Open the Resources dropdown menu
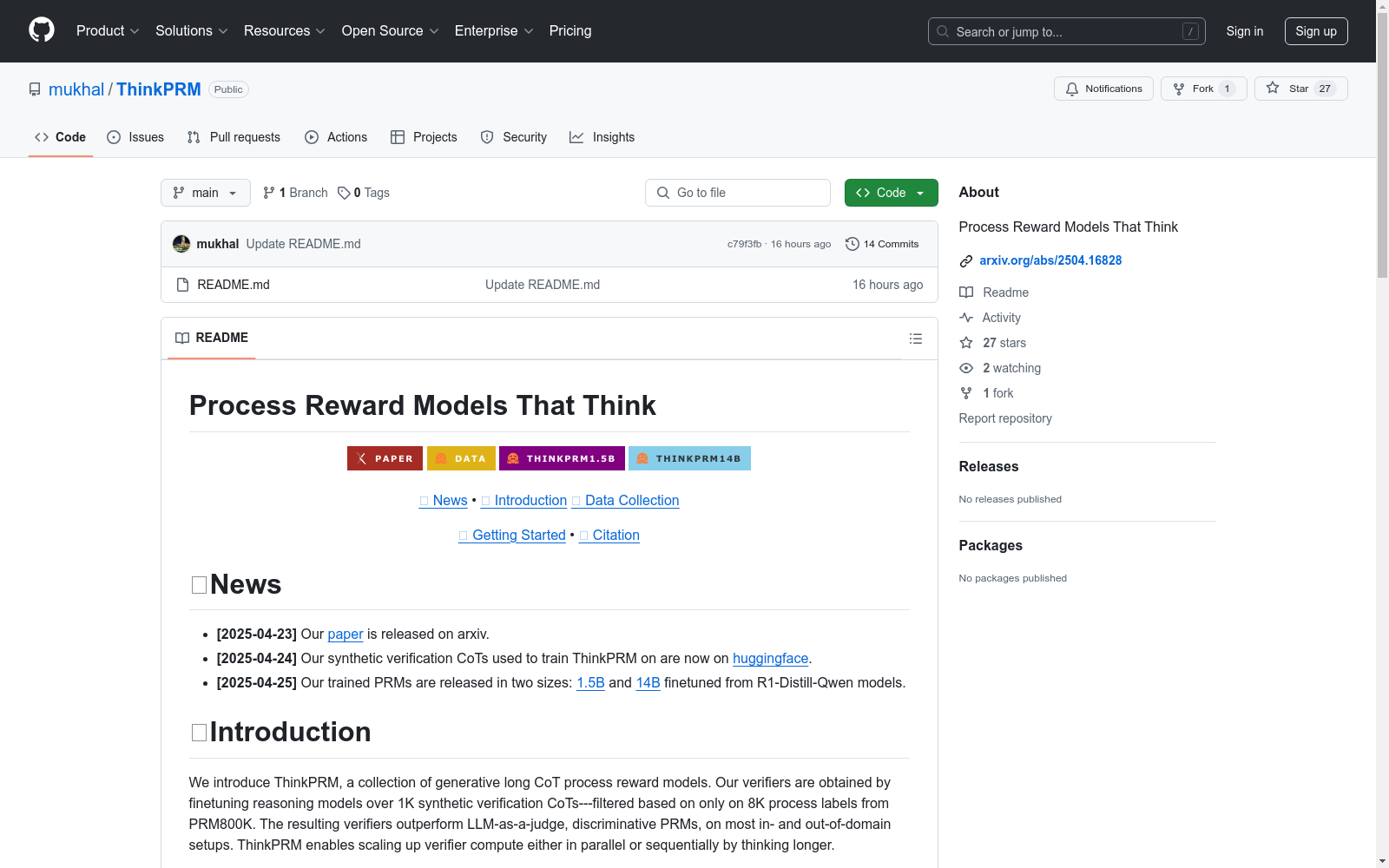The image size is (1389, 868). point(285,31)
